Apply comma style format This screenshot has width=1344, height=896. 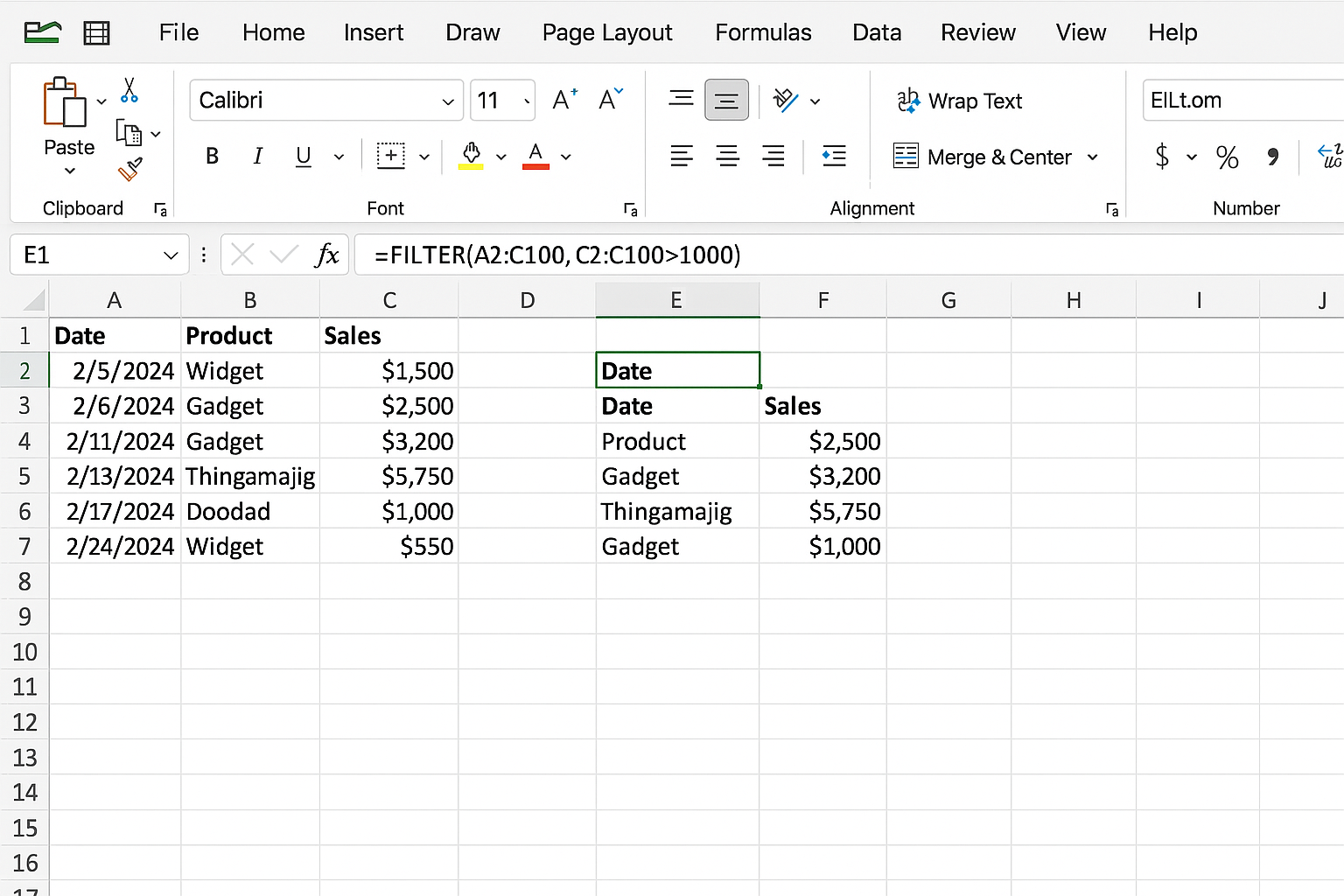click(x=1272, y=157)
